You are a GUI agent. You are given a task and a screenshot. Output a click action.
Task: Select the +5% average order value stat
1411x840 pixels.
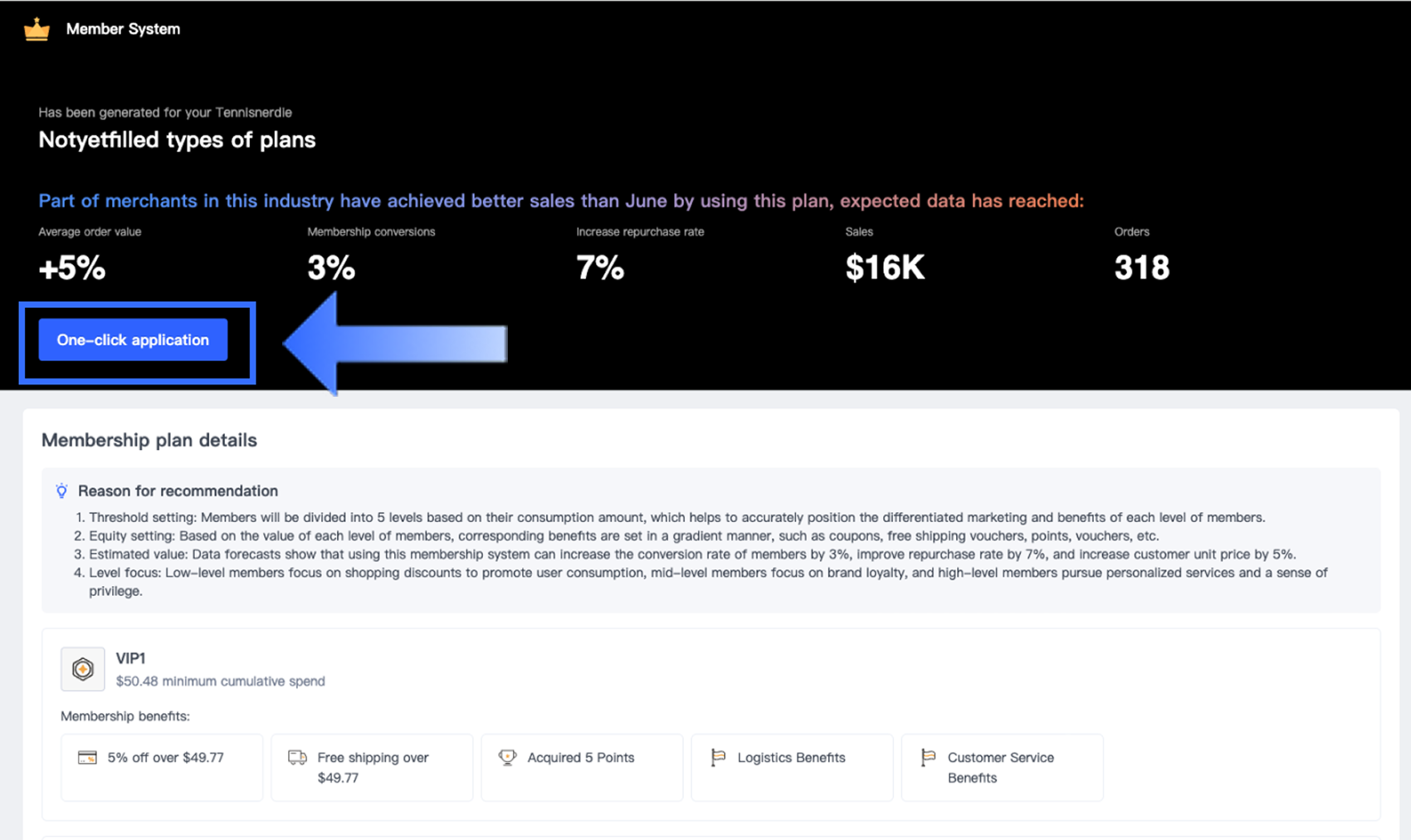[x=72, y=267]
